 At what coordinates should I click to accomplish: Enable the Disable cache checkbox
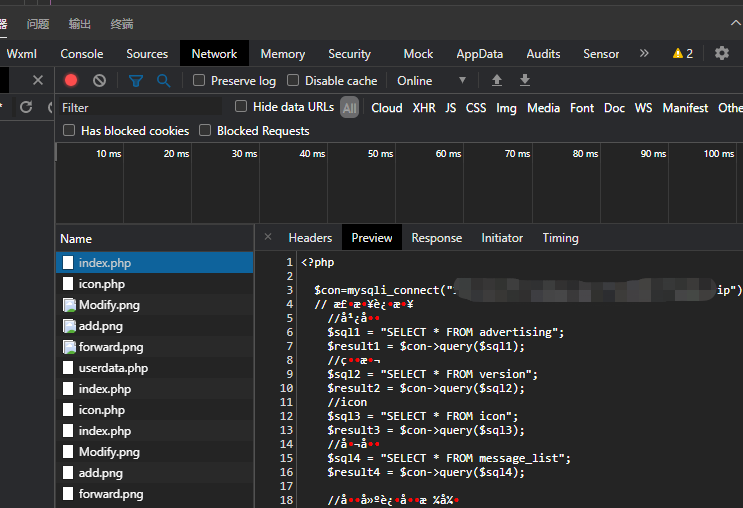293,80
